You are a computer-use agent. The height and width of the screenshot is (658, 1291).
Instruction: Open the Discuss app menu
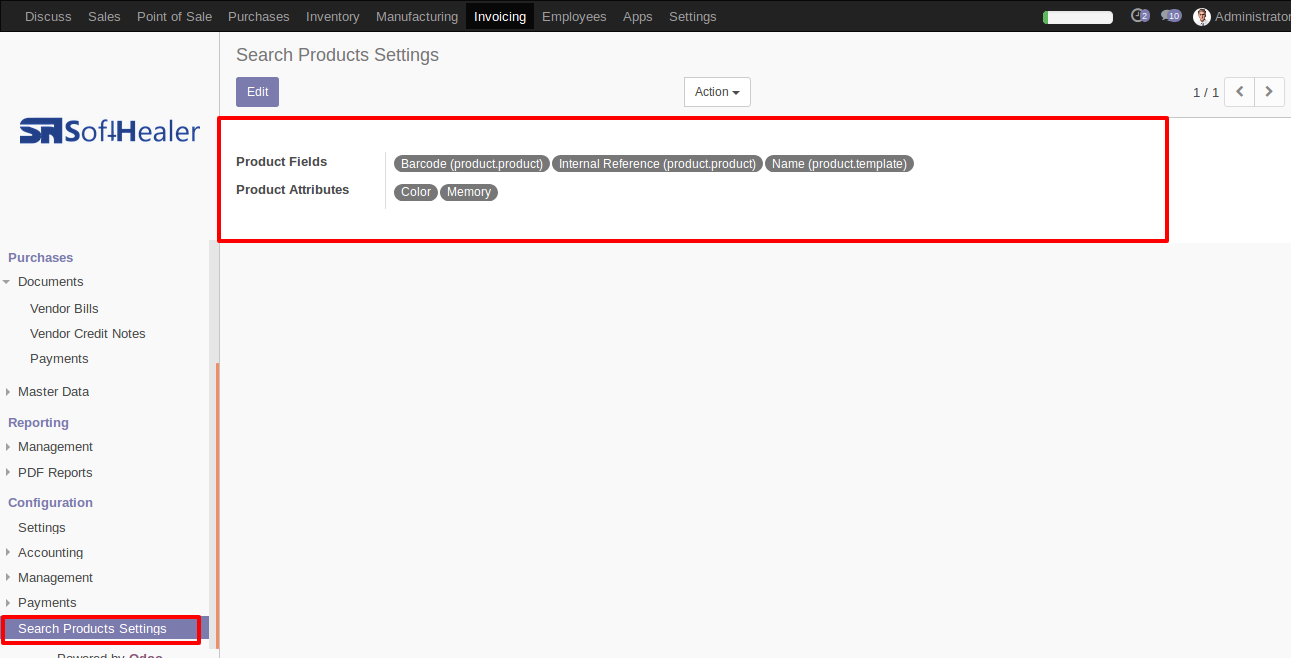tap(48, 16)
